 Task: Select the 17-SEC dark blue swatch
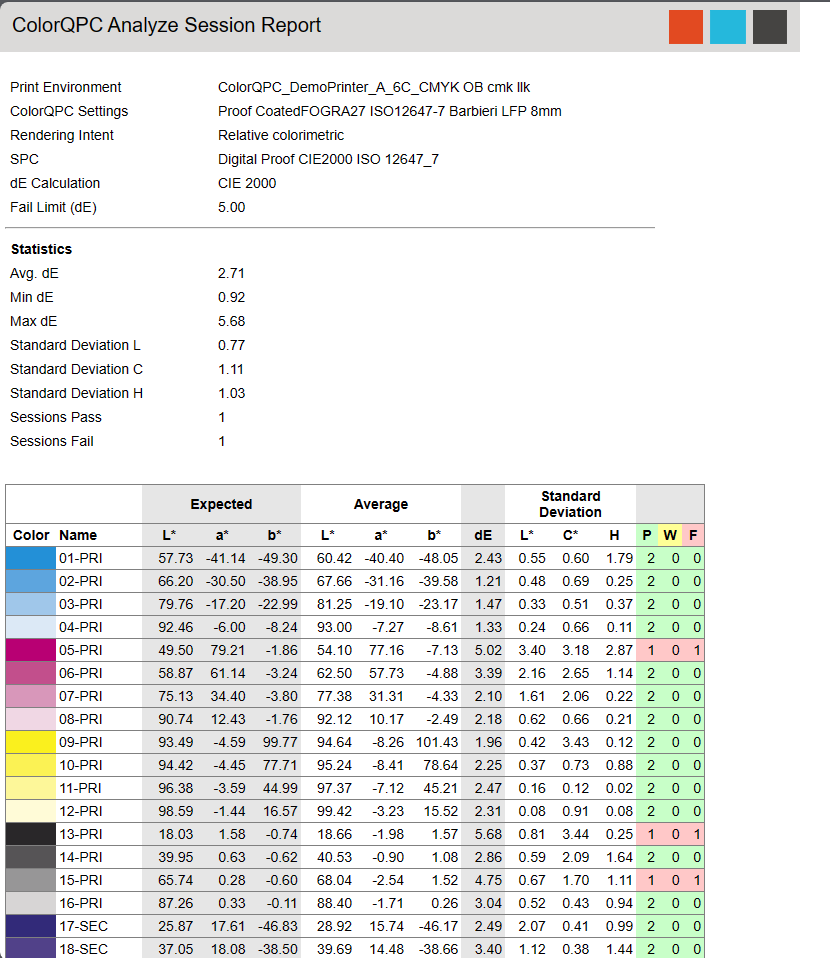[x=31, y=926]
